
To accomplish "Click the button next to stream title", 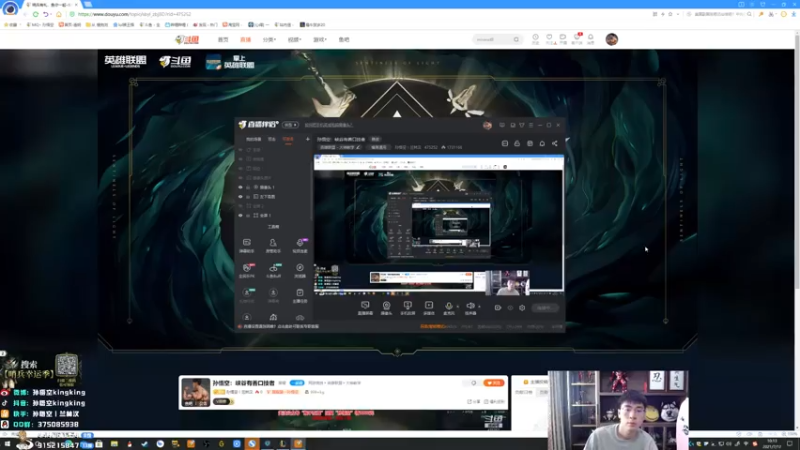I will pyautogui.click(x=376, y=139).
